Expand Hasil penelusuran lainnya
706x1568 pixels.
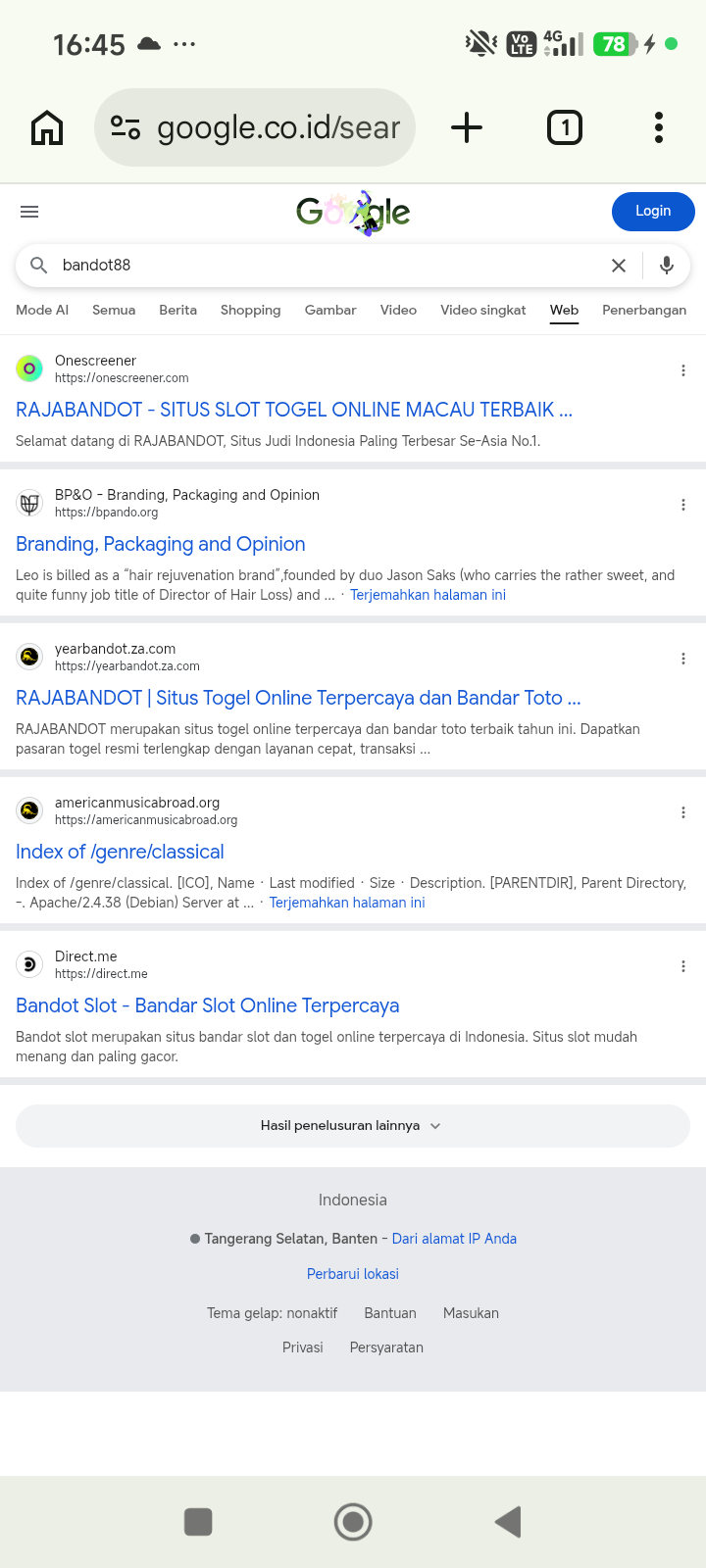[x=353, y=1126]
